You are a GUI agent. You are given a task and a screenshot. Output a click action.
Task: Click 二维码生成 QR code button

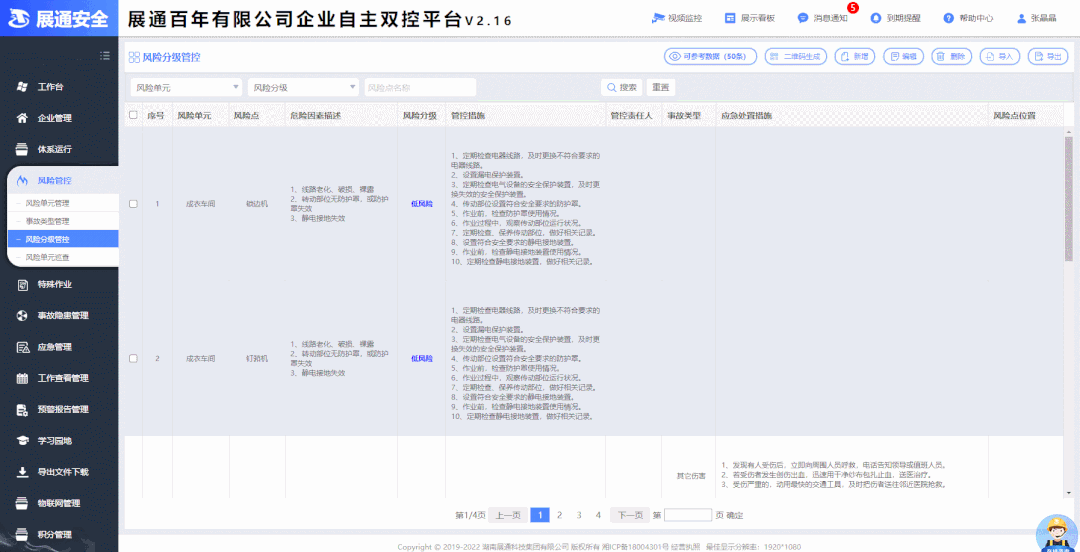point(796,57)
